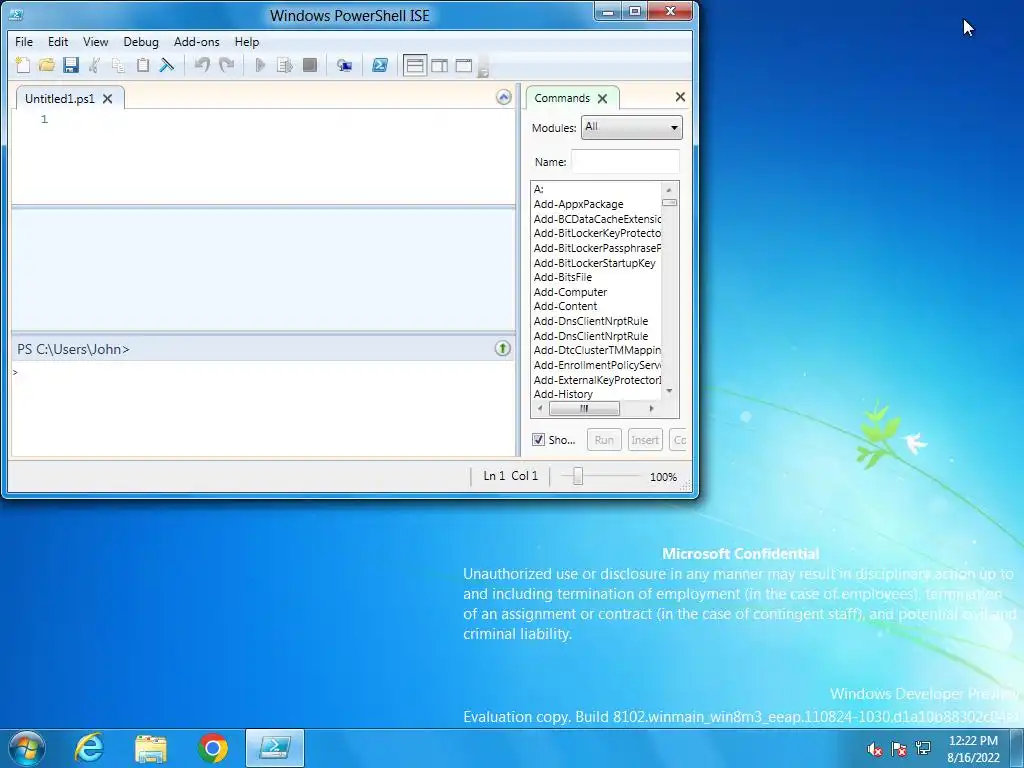The image size is (1024, 768).
Task: Click command list horizontal scroll left arrow
Action: [539, 409]
